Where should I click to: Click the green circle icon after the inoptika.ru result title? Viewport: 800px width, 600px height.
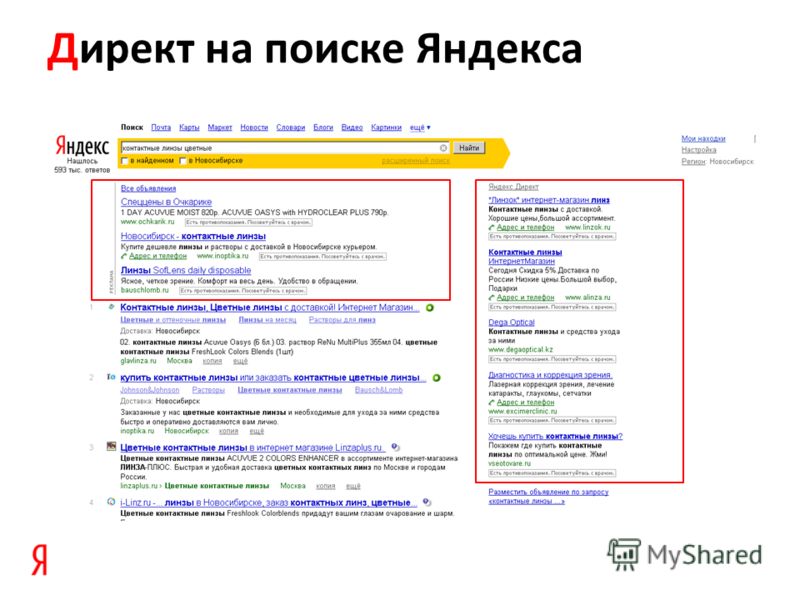[x=437, y=378]
